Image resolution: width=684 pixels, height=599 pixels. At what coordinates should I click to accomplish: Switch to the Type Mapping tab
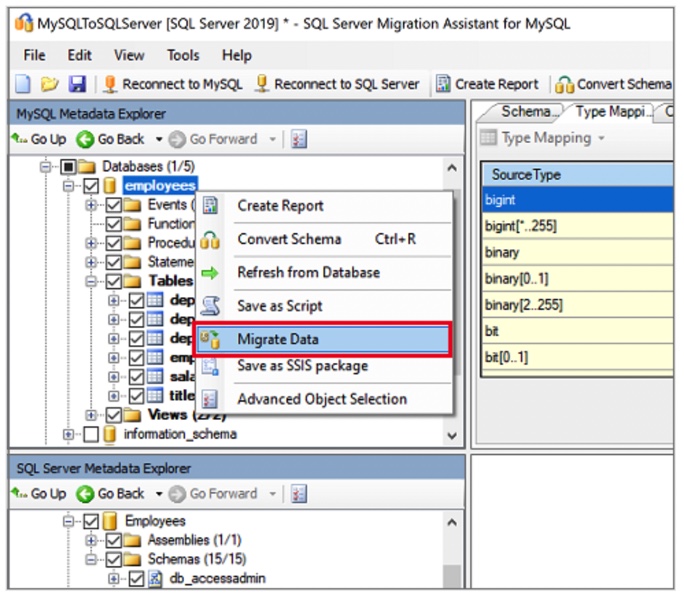click(612, 112)
